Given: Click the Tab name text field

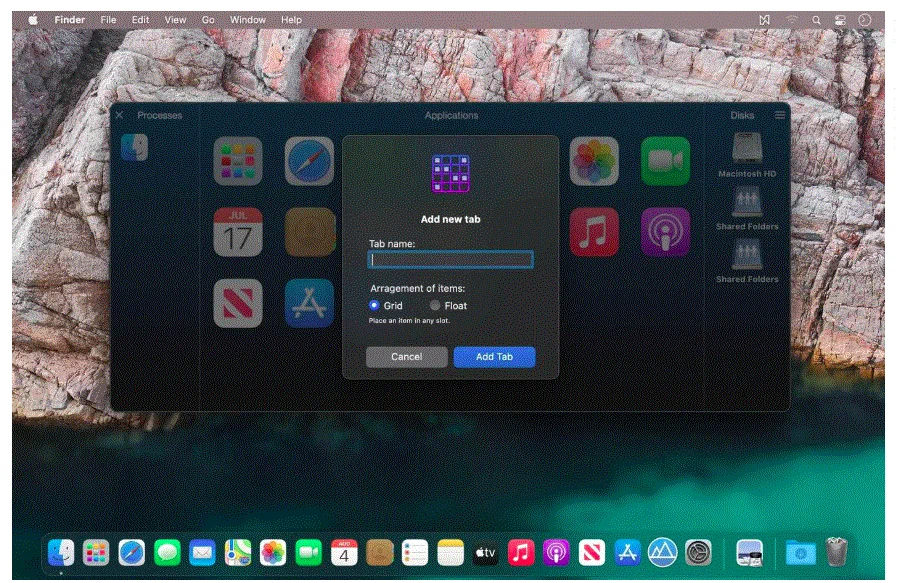Looking at the screenshot, I should 451,260.
